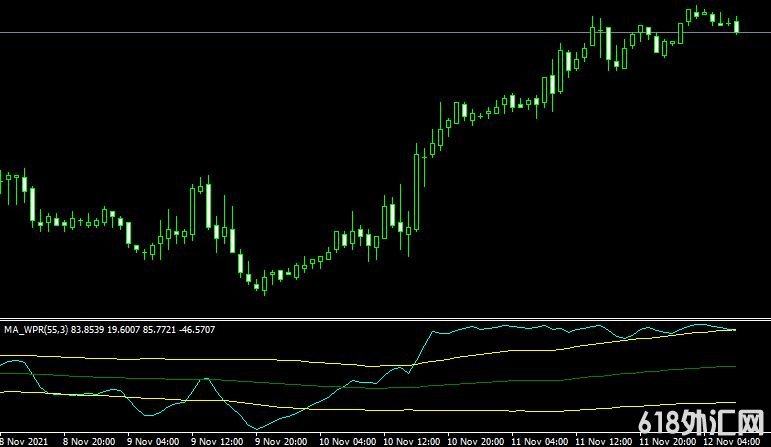Click the 83.8539 indicator value
This screenshot has width=771, height=447.
[88, 329]
